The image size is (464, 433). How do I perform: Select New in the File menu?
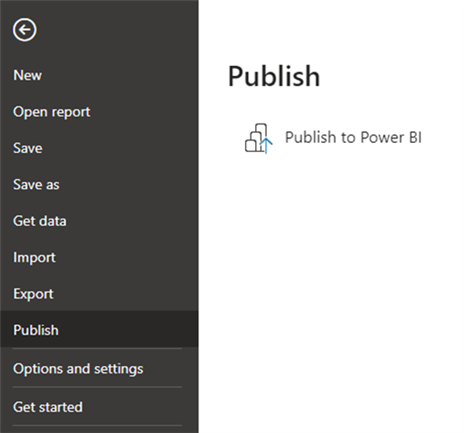[x=28, y=75]
